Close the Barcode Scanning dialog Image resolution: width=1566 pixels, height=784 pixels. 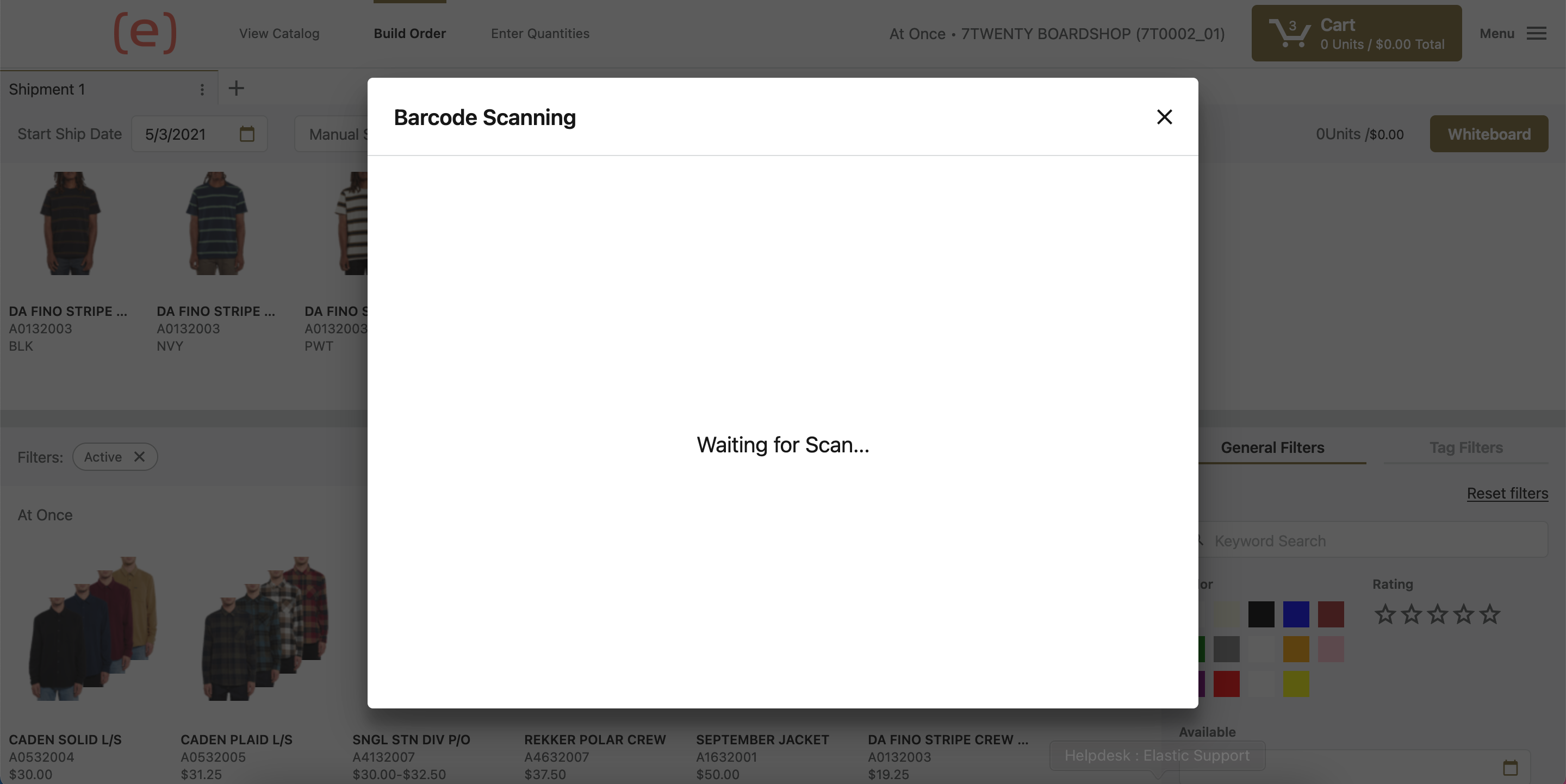[1164, 117]
